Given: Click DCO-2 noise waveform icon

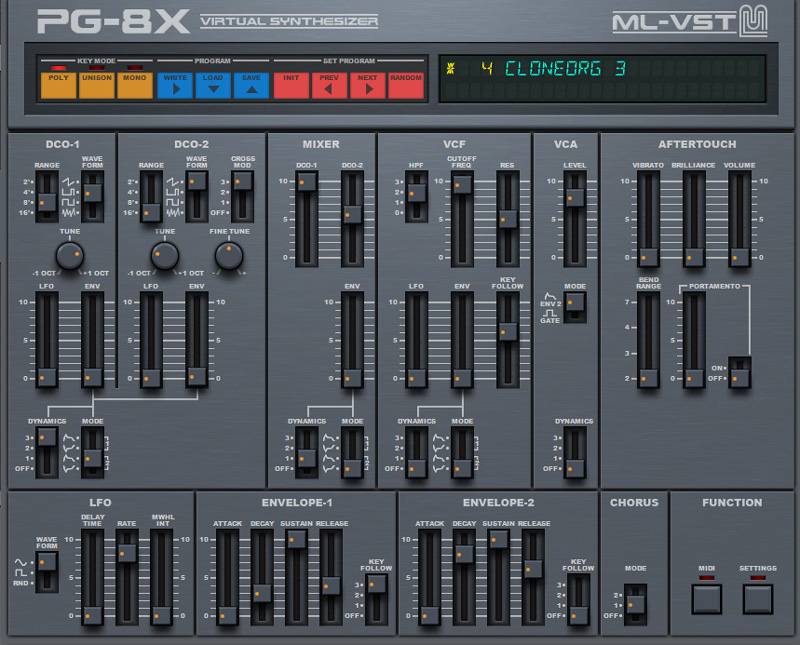Looking at the screenshot, I should tap(174, 212).
